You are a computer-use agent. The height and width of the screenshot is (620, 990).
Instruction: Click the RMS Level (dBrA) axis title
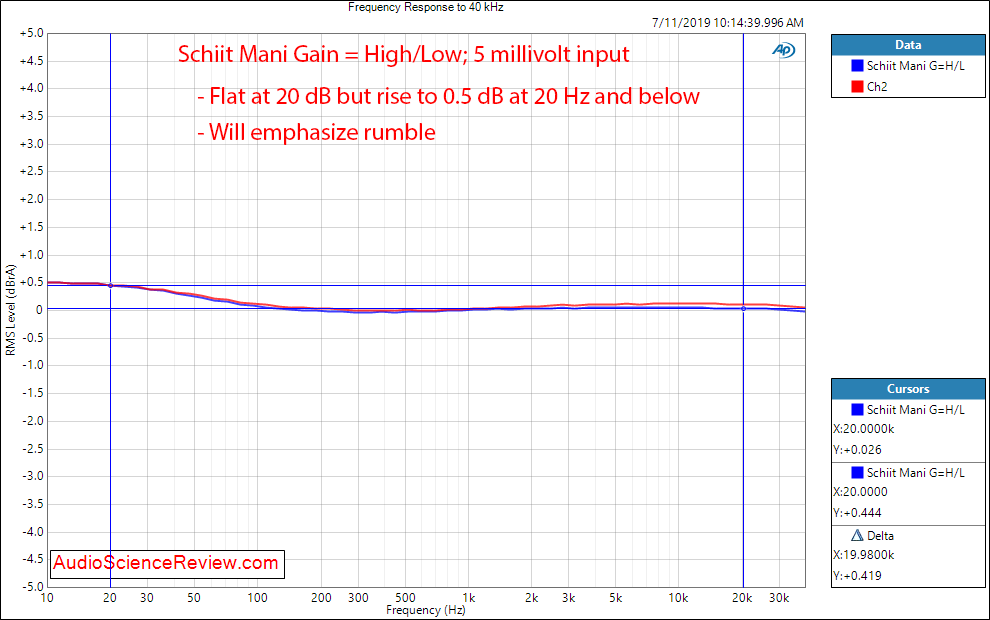(x=11, y=310)
